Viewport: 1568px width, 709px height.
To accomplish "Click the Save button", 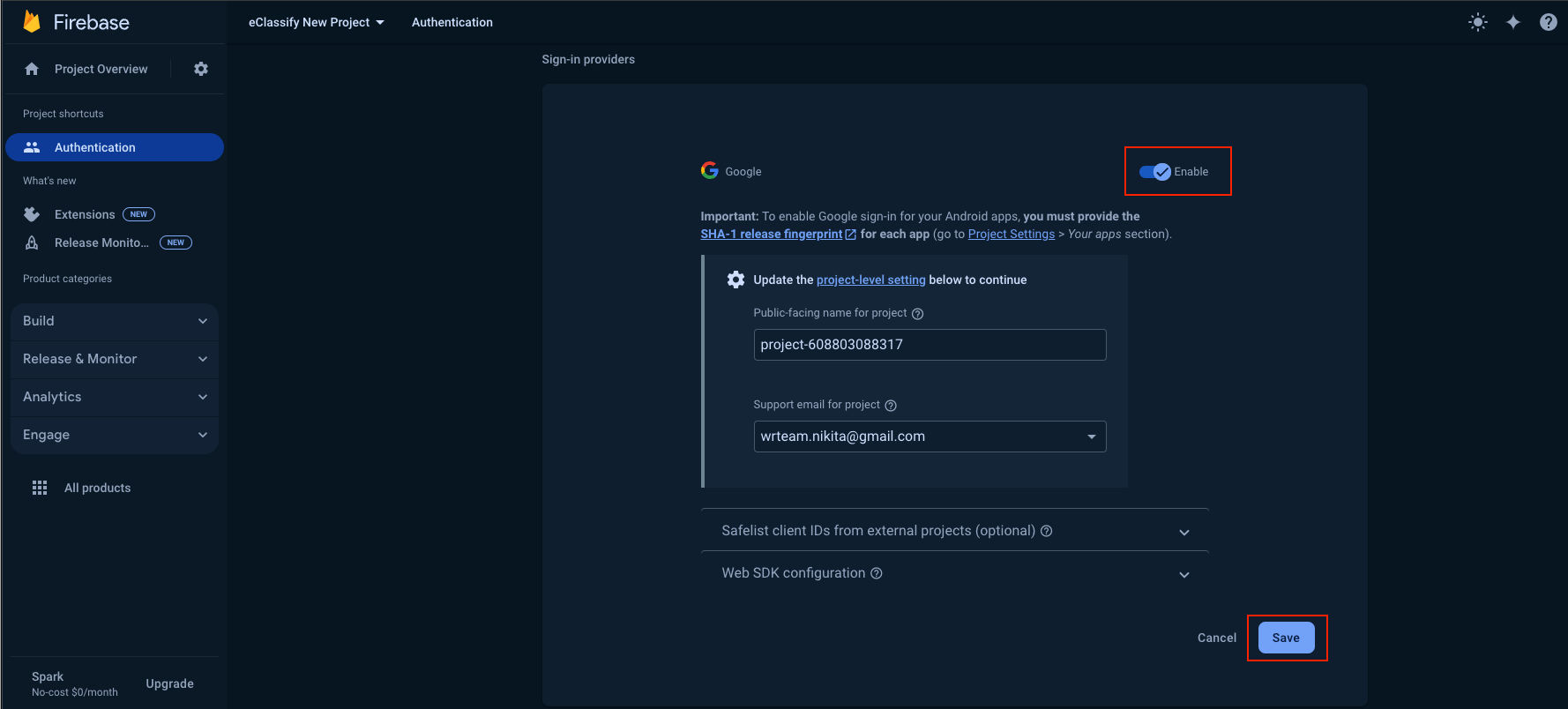I will (1286, 638).
